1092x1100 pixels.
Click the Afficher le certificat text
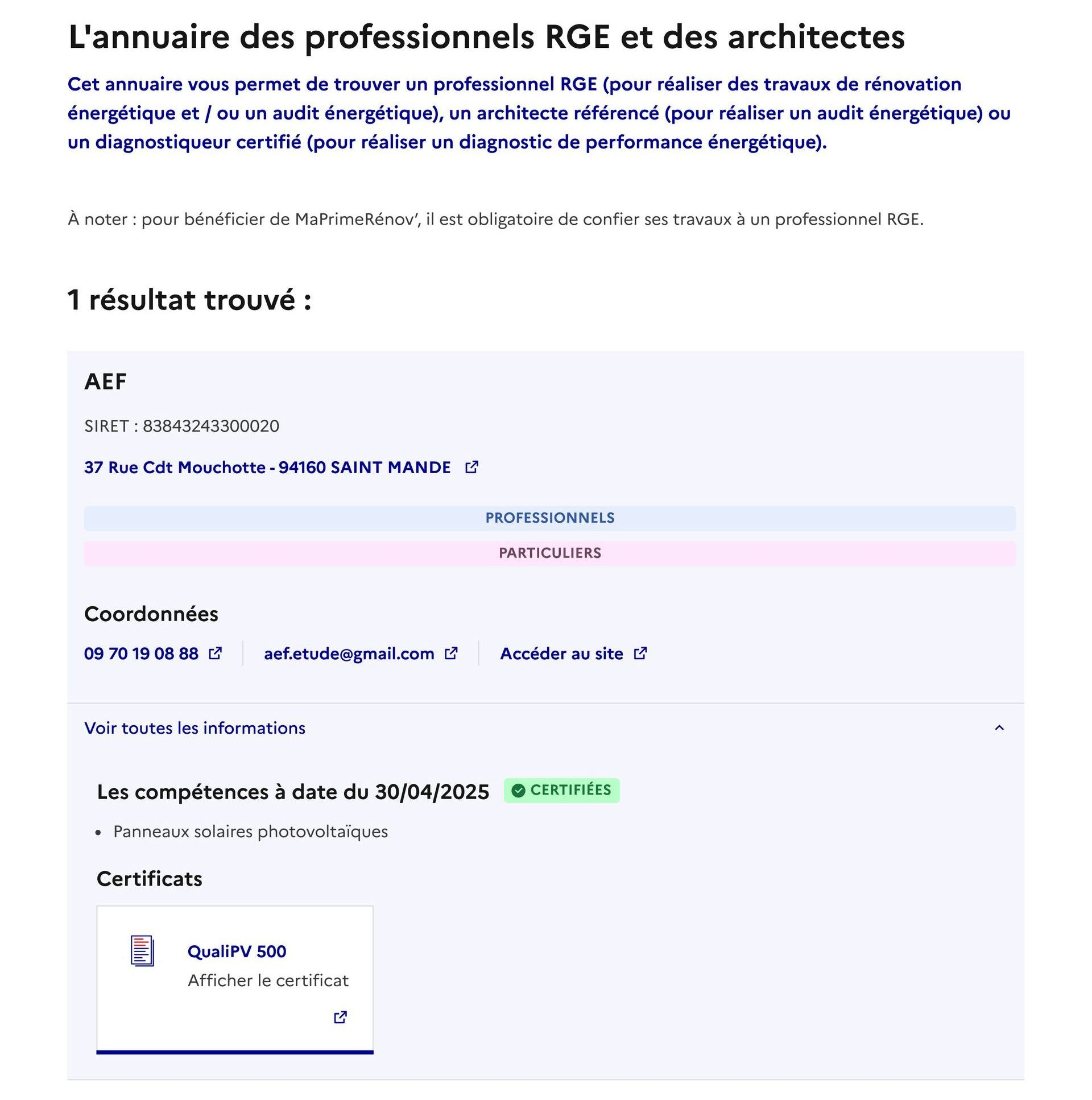267,981
